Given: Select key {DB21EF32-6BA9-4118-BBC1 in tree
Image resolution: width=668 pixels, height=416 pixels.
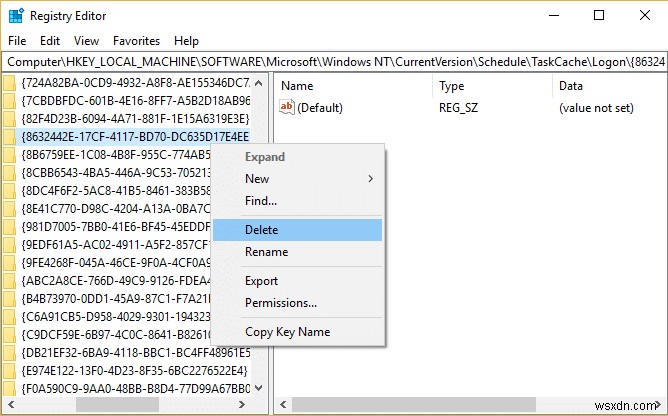Looking at the screenshot, I should coord(135,353).
